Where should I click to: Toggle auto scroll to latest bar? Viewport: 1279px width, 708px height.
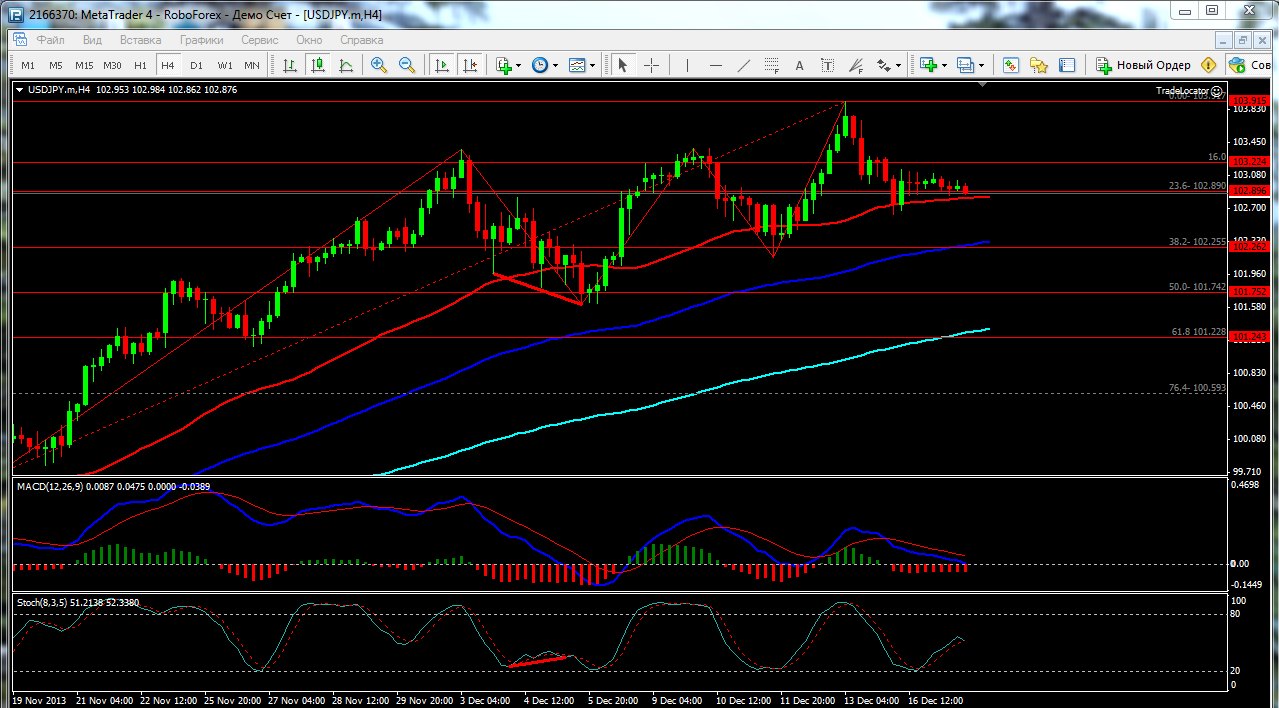pos(442,65)
